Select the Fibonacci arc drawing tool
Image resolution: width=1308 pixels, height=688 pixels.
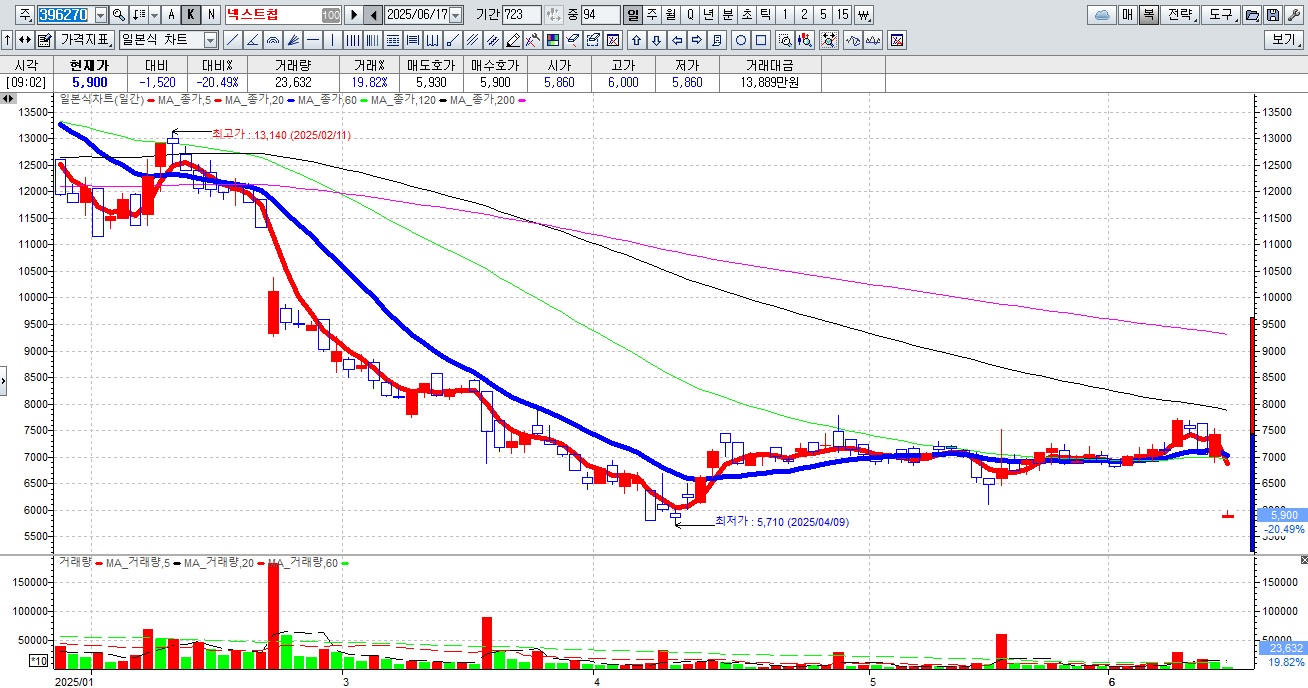tap(272, 40)
